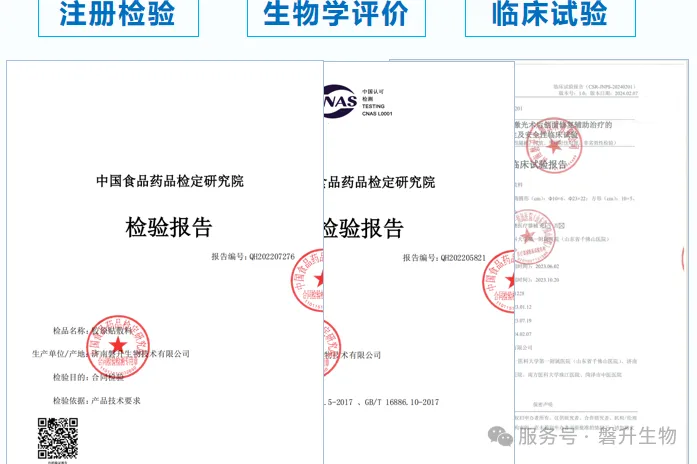The image size is (697, 464).
Task: Click the QR code on the left report
Action: pyautogui.click(x=58, y=438)
